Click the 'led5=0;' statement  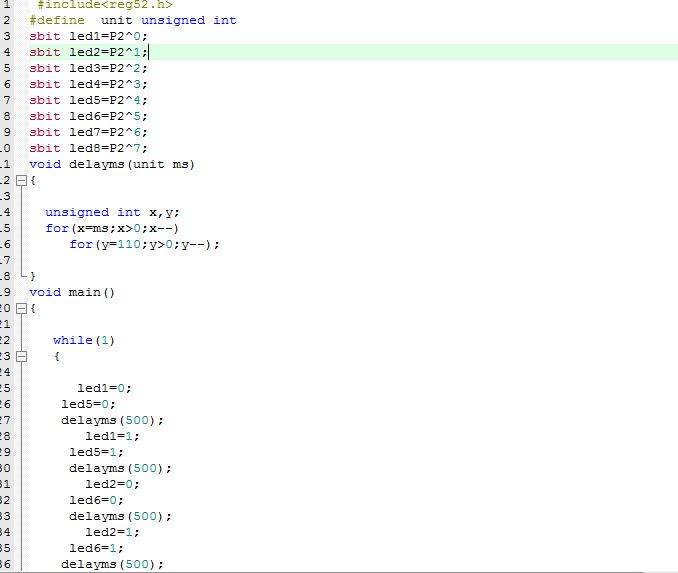click(88, 404)
